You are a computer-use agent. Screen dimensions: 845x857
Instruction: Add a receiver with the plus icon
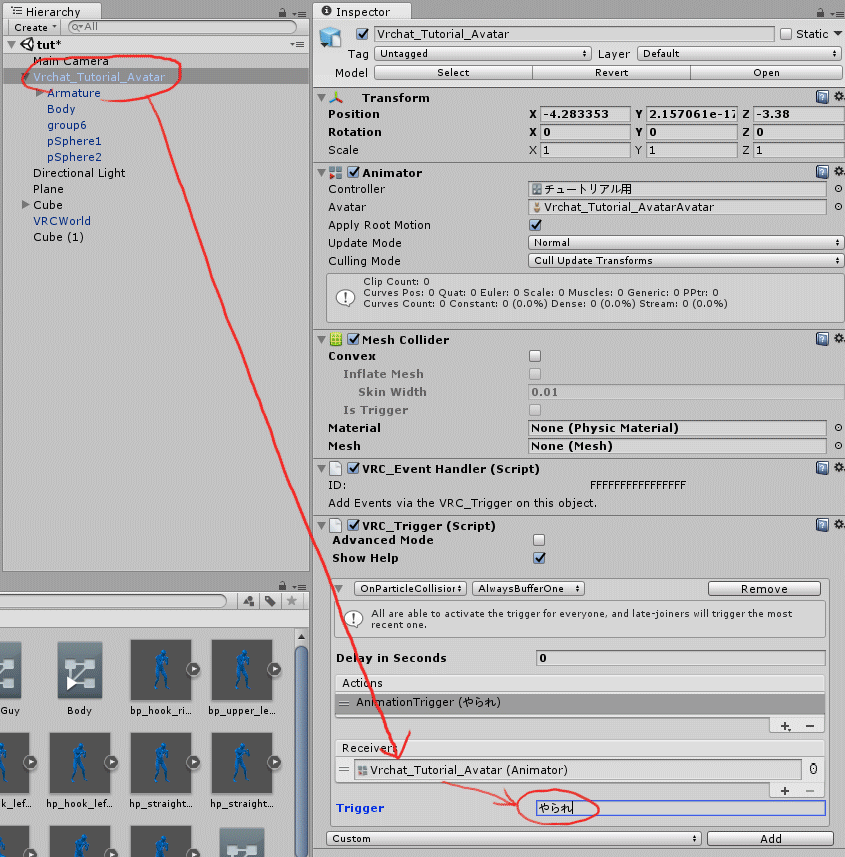coord(785,791)
